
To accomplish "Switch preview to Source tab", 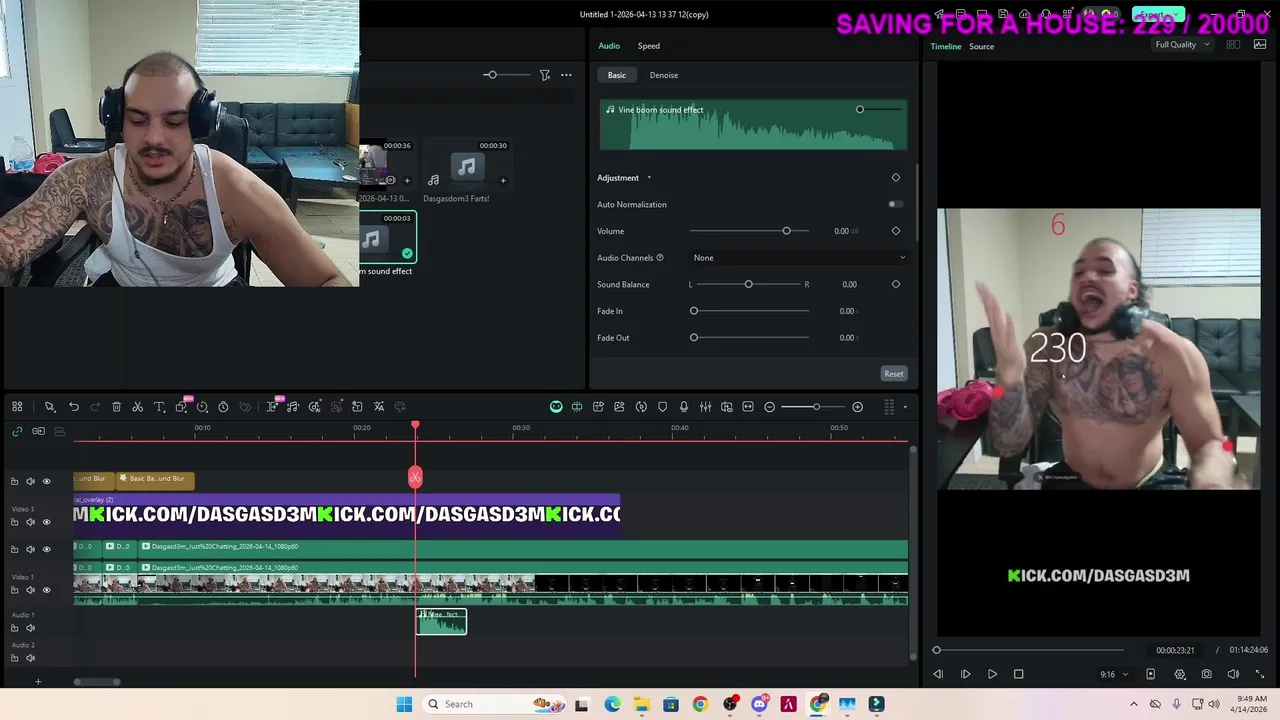I will click(x=981, y=46).
